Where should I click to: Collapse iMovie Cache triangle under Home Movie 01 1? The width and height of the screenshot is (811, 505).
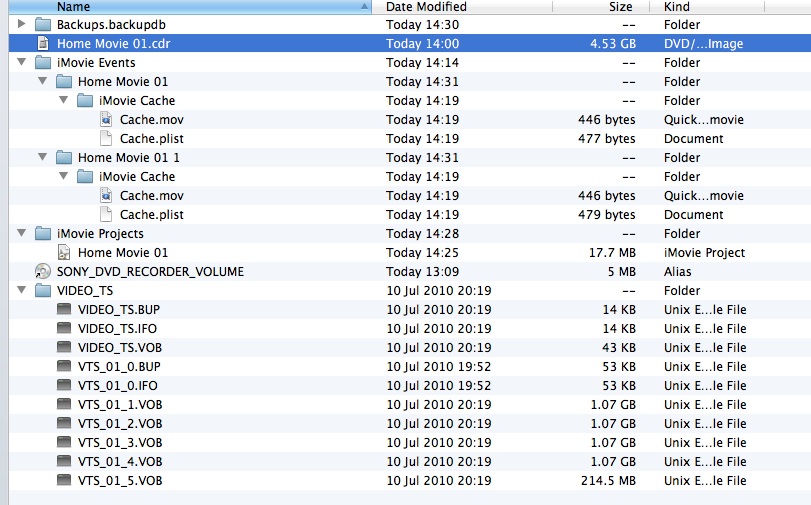64,176
